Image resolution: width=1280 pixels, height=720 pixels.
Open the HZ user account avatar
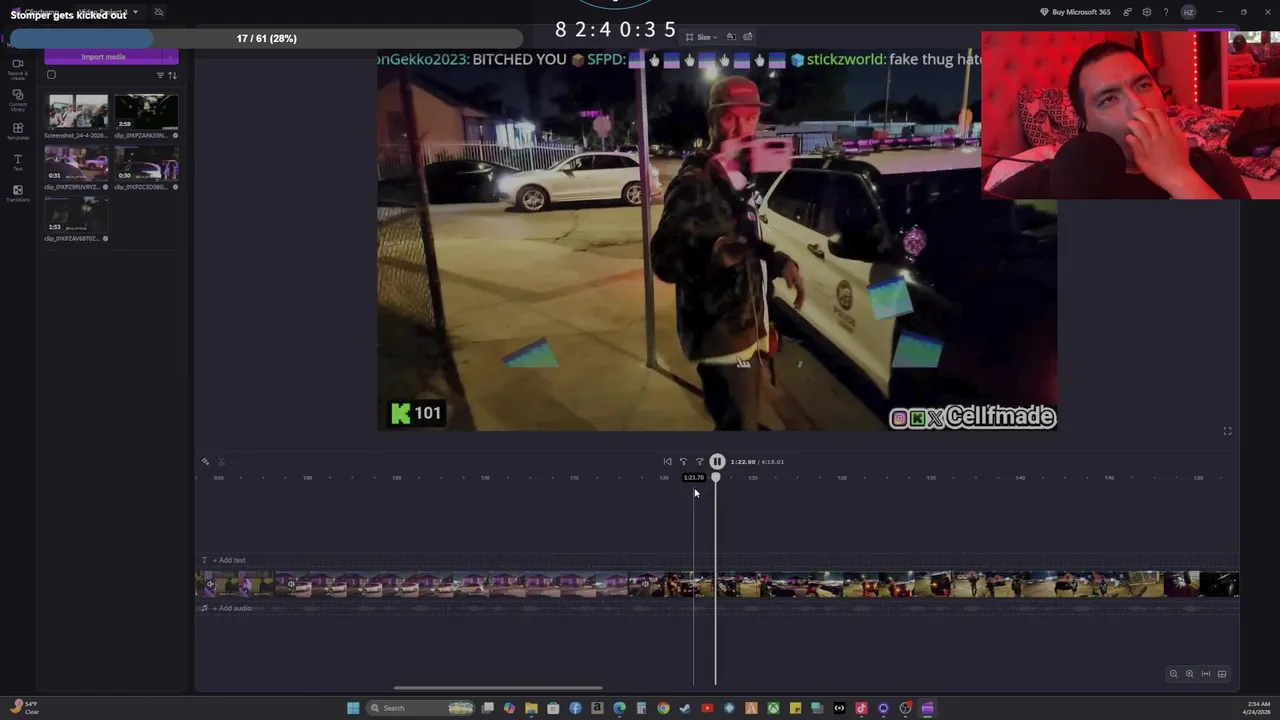point(1188,12)
